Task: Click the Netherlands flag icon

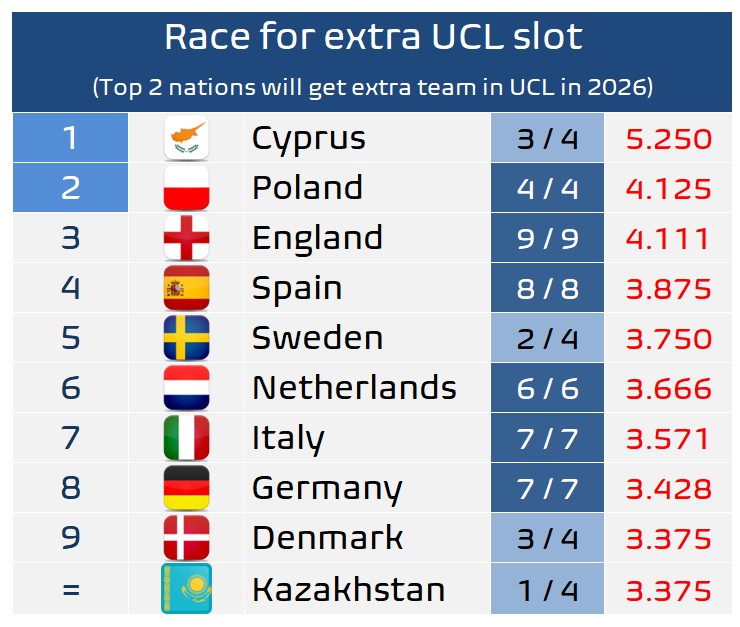Action: [186, 388]
